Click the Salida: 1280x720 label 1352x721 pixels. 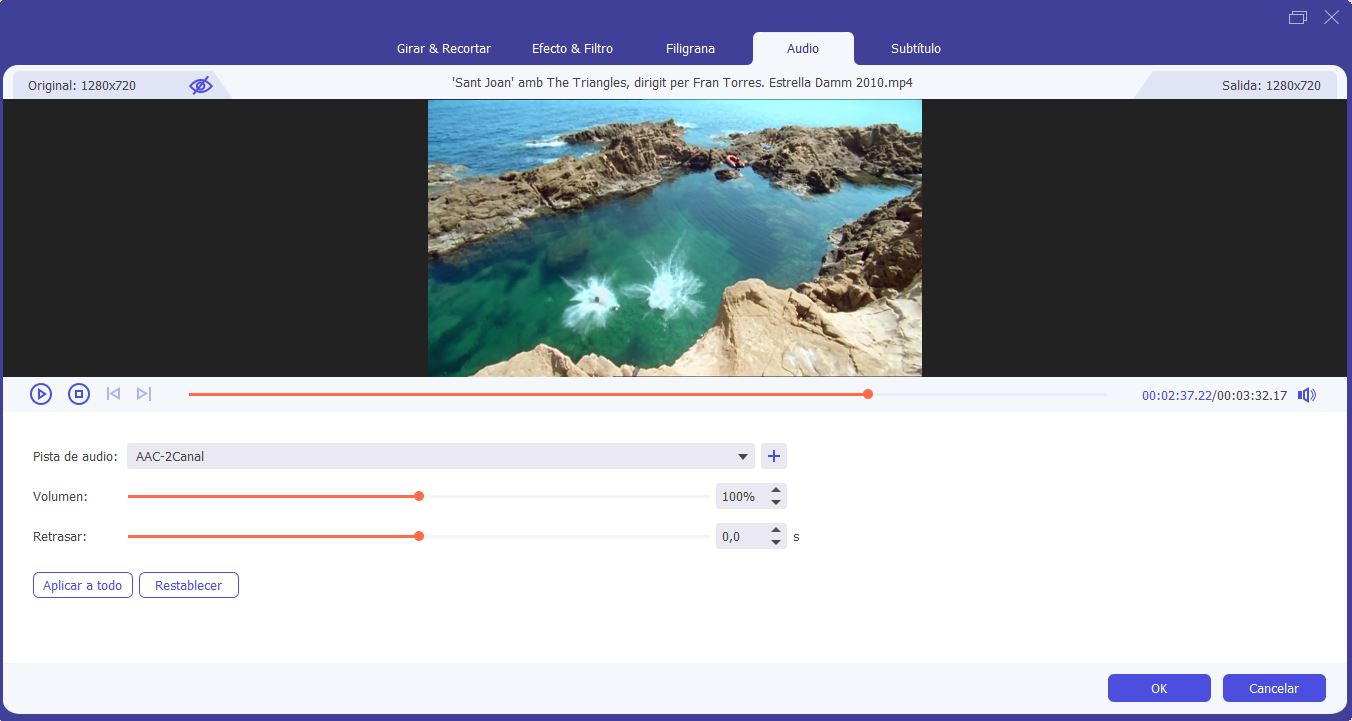click(1271, 86)
